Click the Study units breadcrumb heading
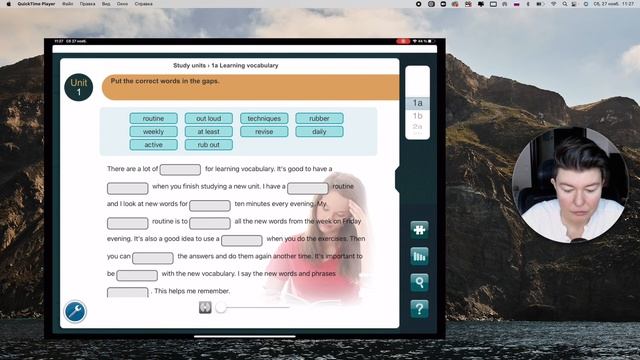The width and height of the screenshot is (640, 360). click(x=225, y=65)
